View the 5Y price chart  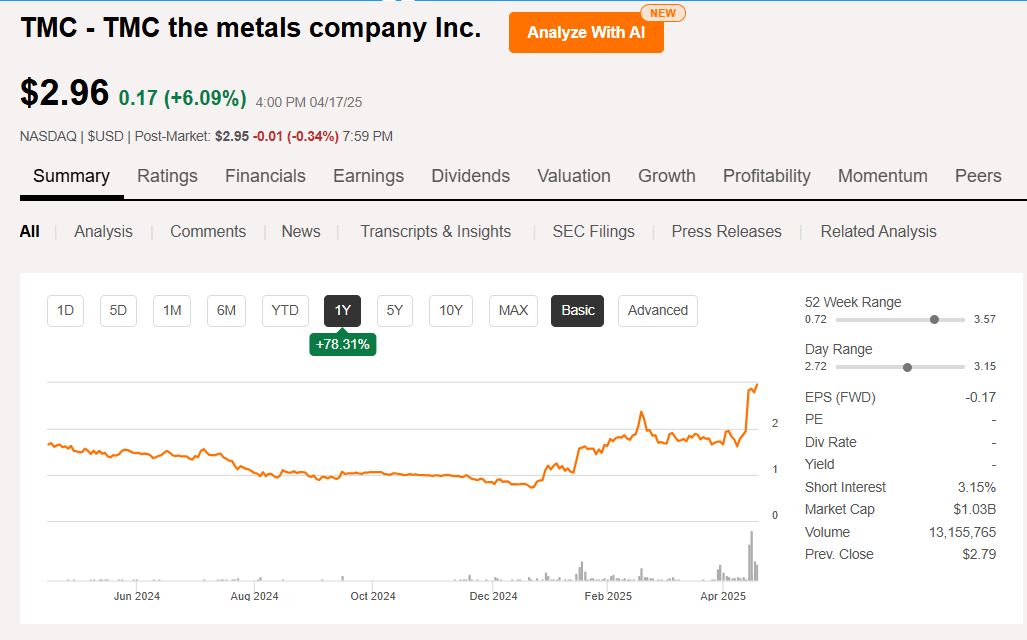tap(394, 311)
